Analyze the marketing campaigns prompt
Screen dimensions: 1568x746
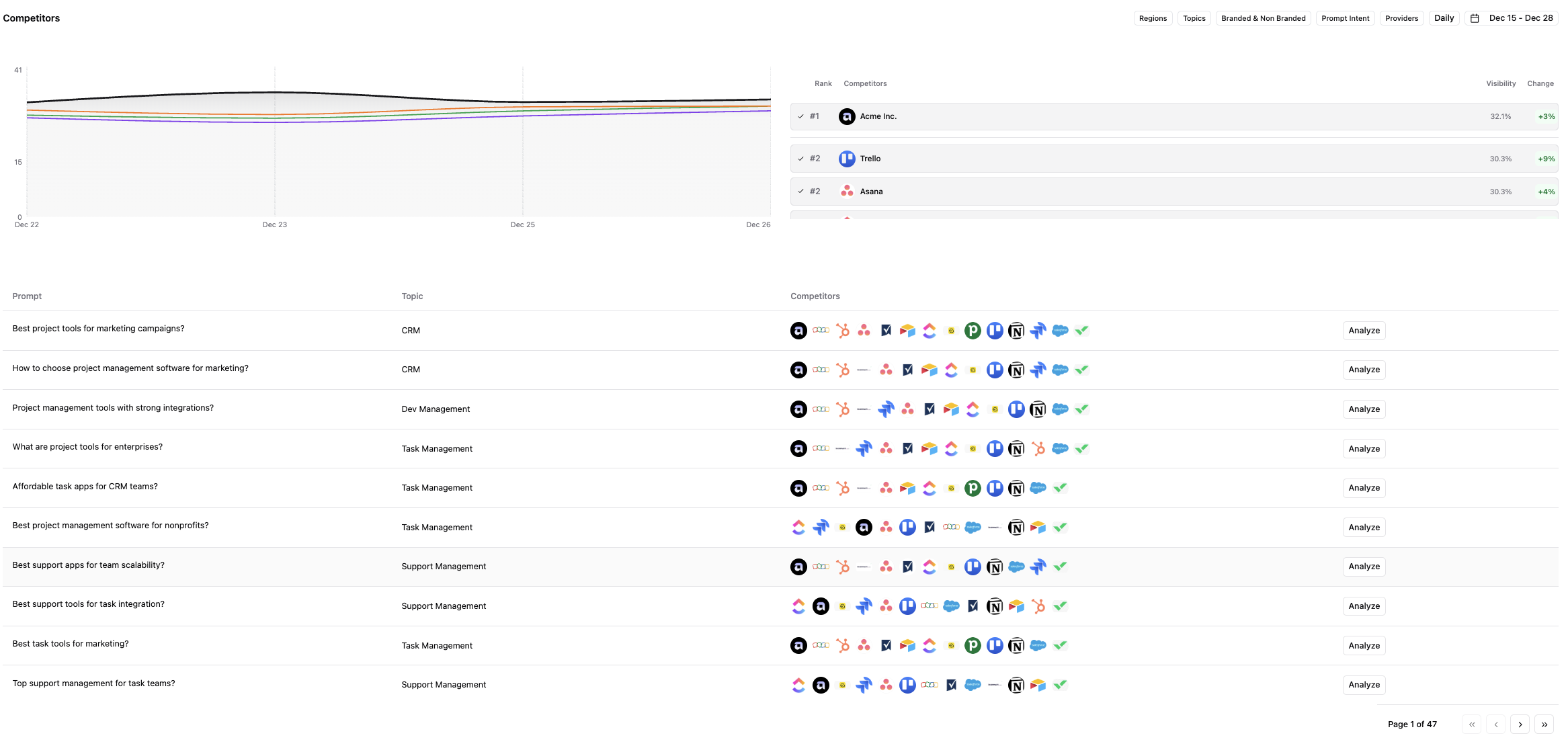(x=1364, y=331)
